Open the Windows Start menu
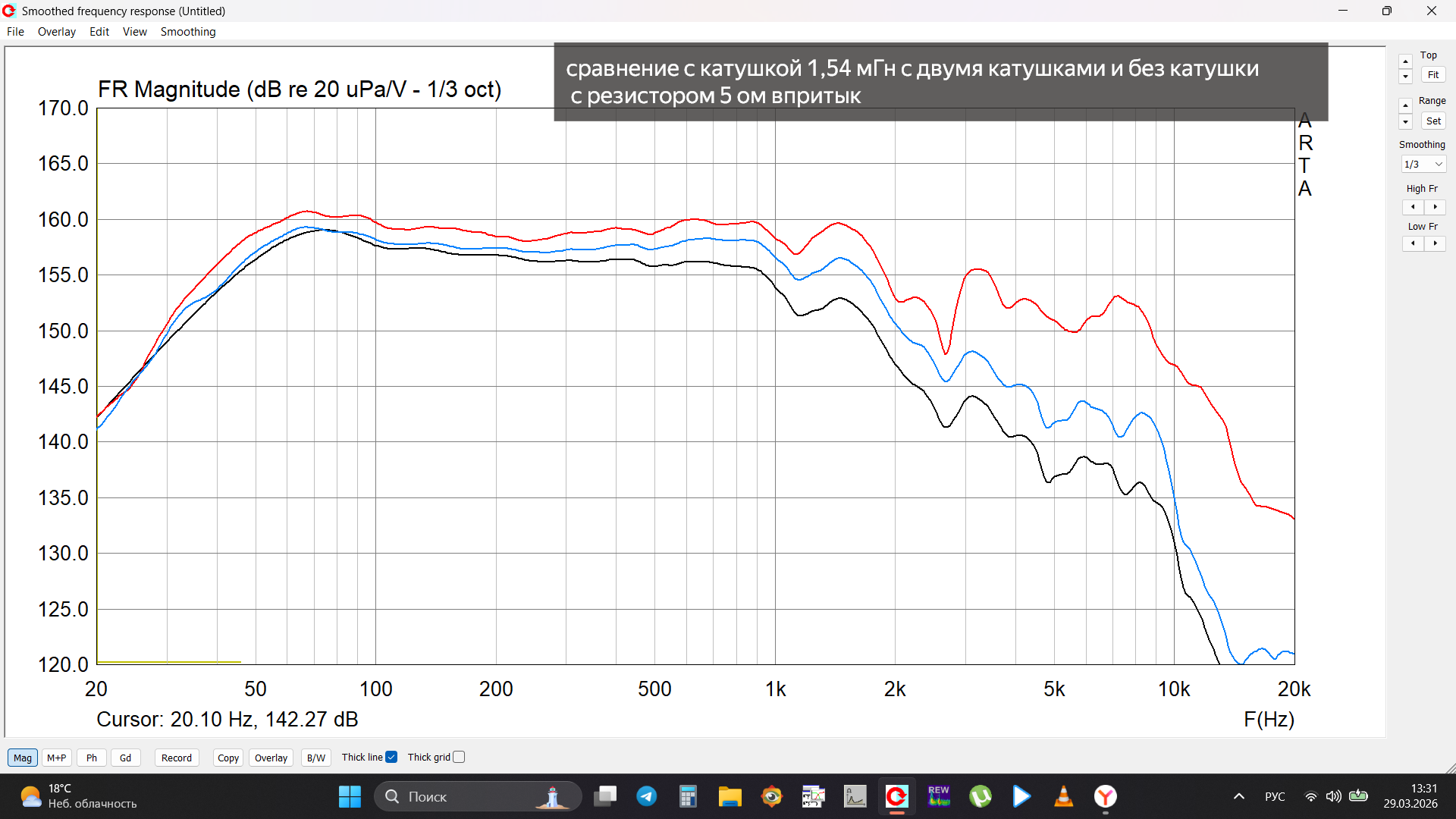 [x=350, y=796]
